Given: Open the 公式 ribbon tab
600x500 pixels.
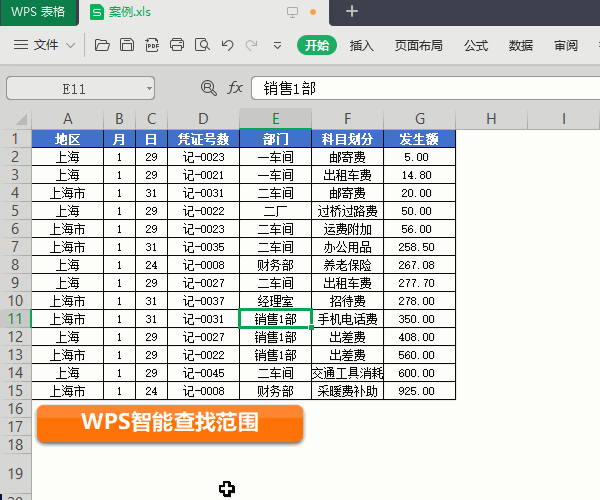Looking at the screenshot, I should pos(476,45).
